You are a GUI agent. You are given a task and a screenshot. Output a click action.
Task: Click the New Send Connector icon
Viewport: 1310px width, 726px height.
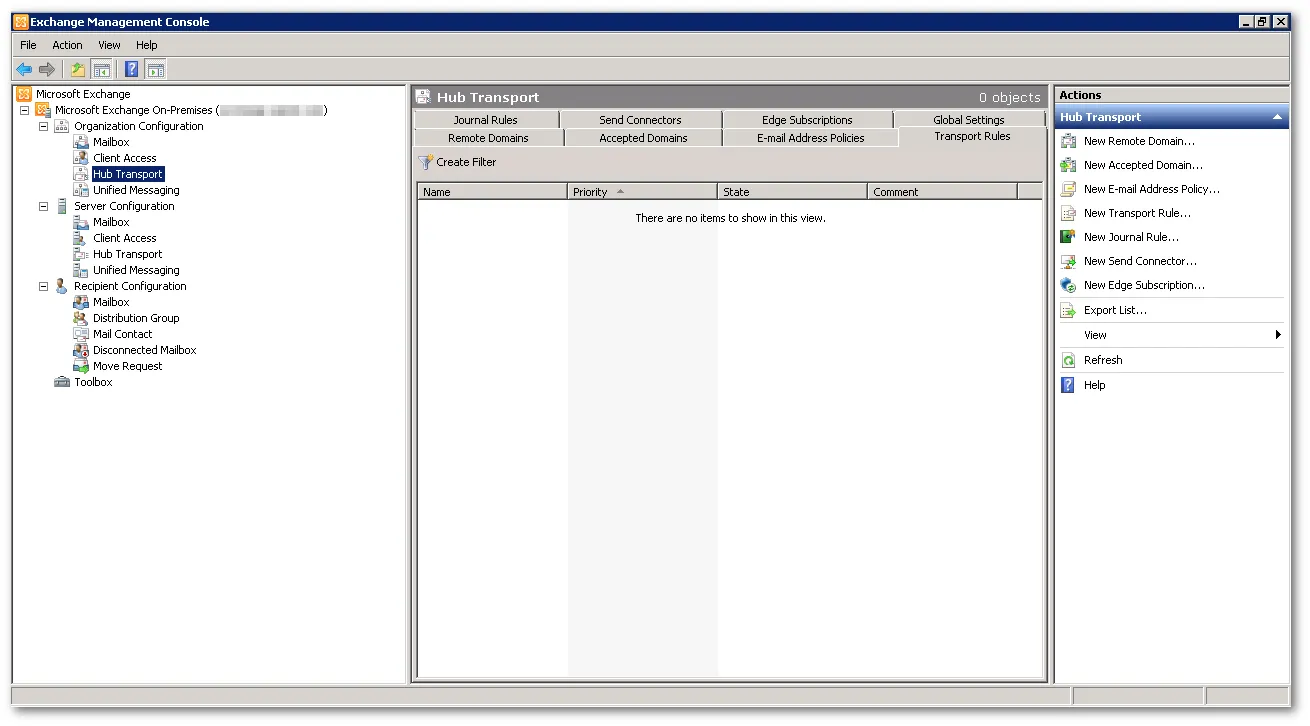[1068, 261]
